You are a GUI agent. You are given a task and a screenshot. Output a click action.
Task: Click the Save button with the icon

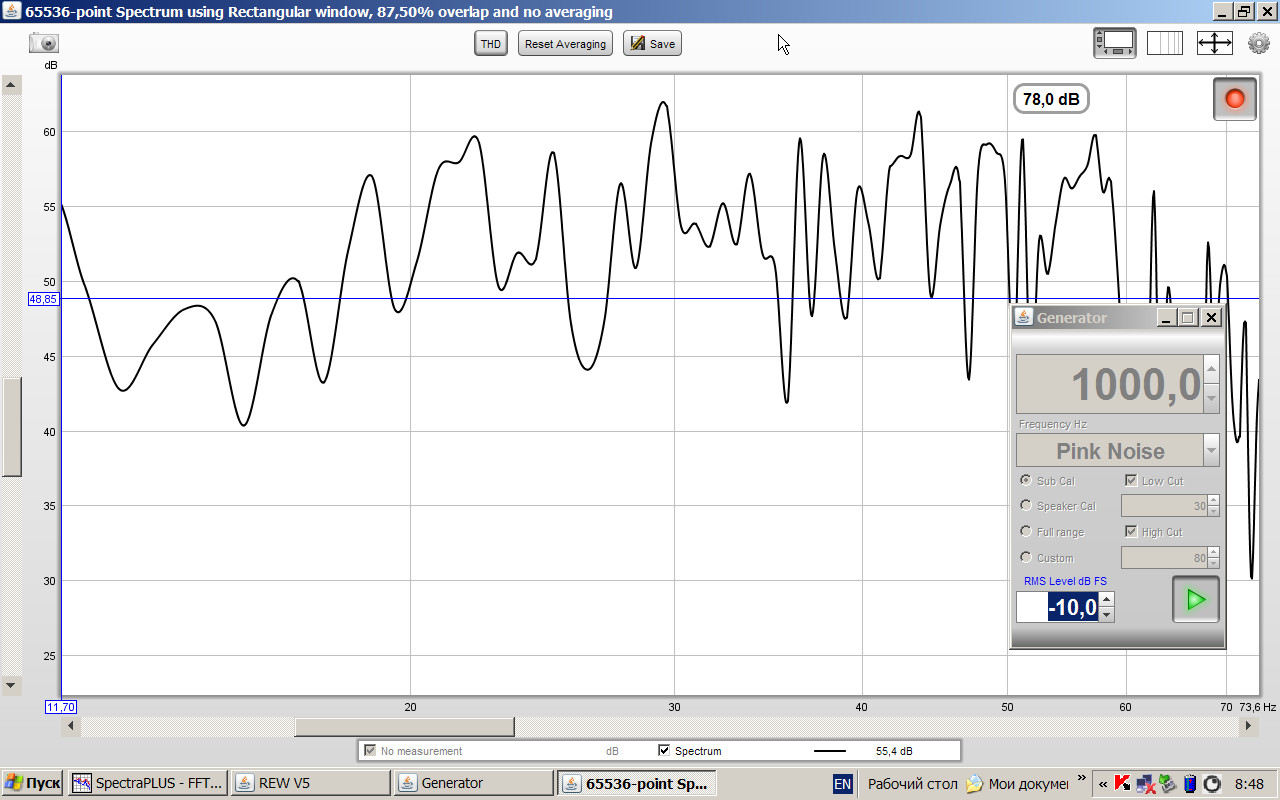point(652,44)
